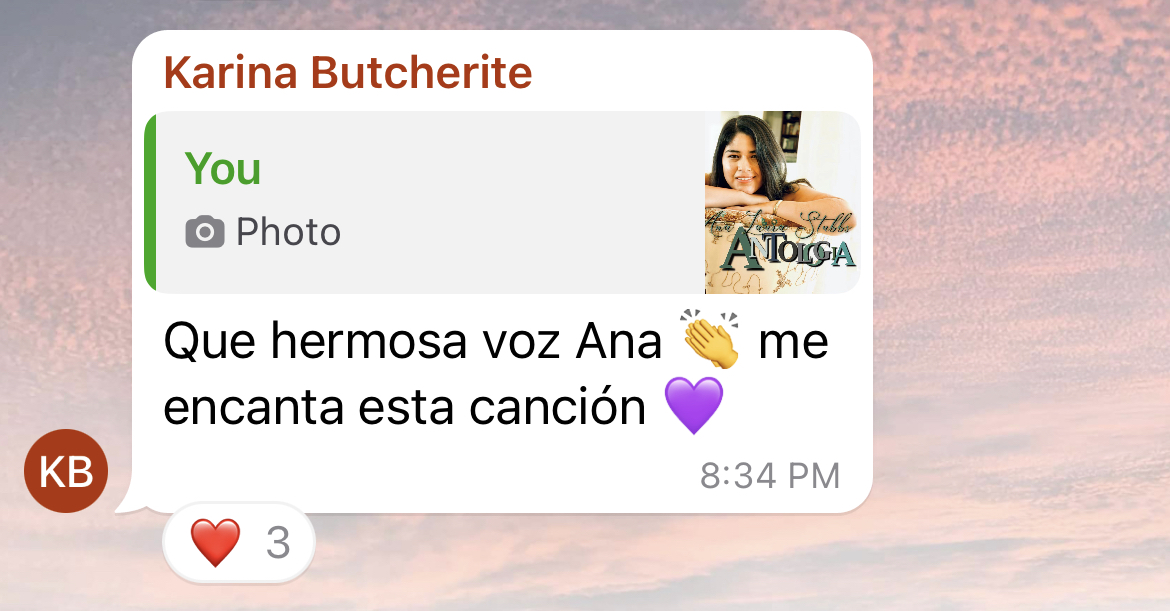Toggle the heart reaction pill under the message
The height and width of the screenshot is (611, 1170).
(239, 542)
